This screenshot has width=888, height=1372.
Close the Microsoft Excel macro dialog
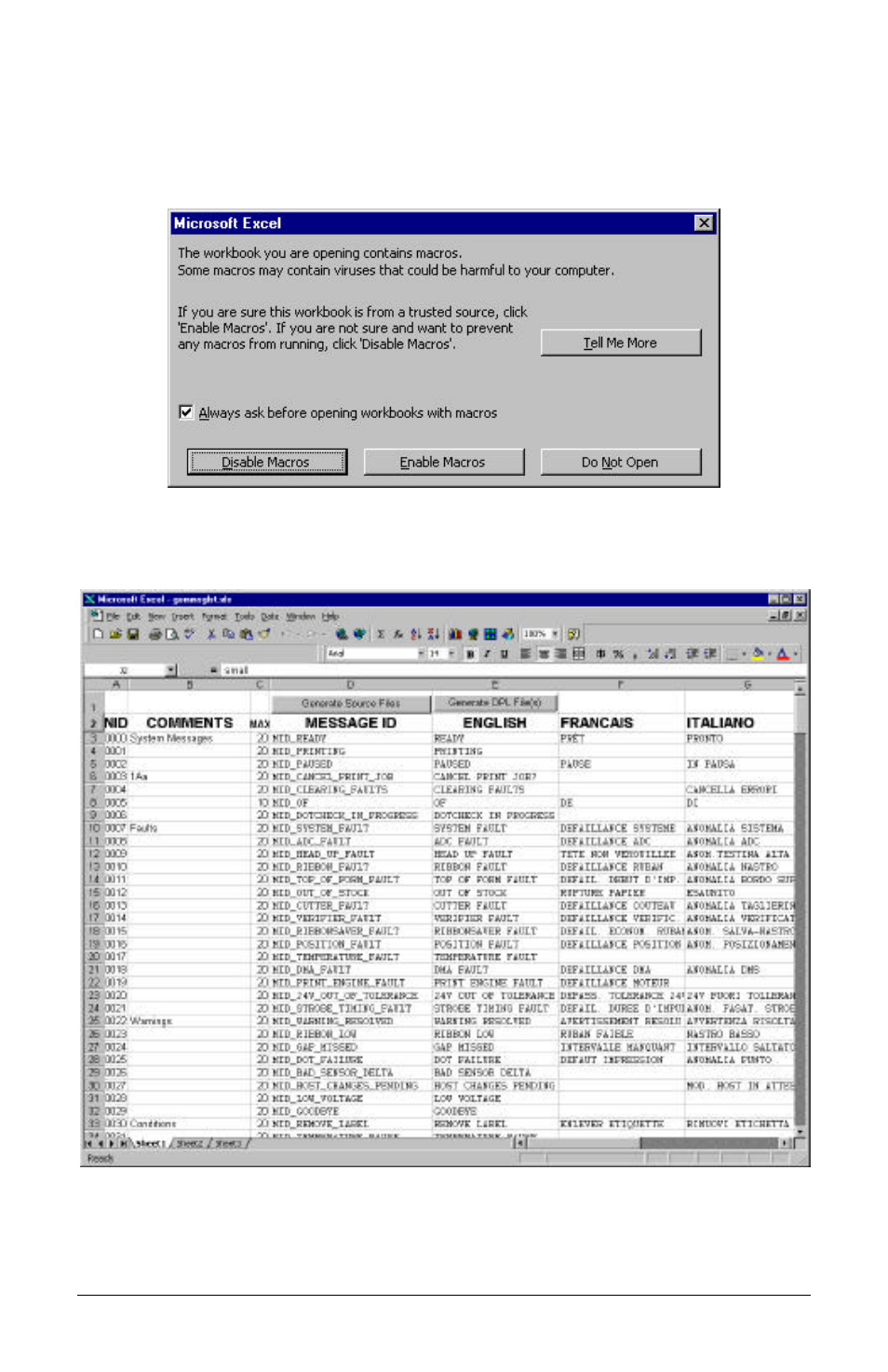(x=705, y=223)
